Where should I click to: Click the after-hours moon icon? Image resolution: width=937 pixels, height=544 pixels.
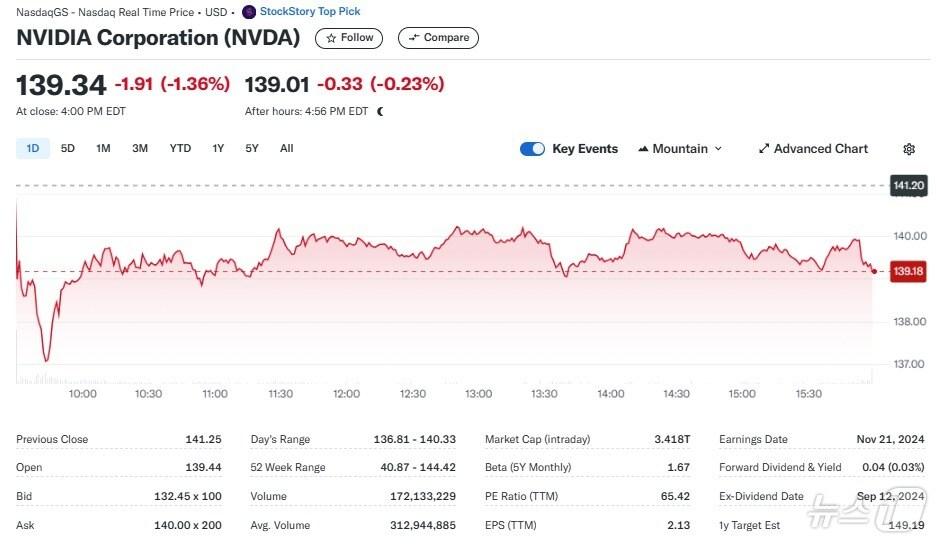[x=380, y=111]
